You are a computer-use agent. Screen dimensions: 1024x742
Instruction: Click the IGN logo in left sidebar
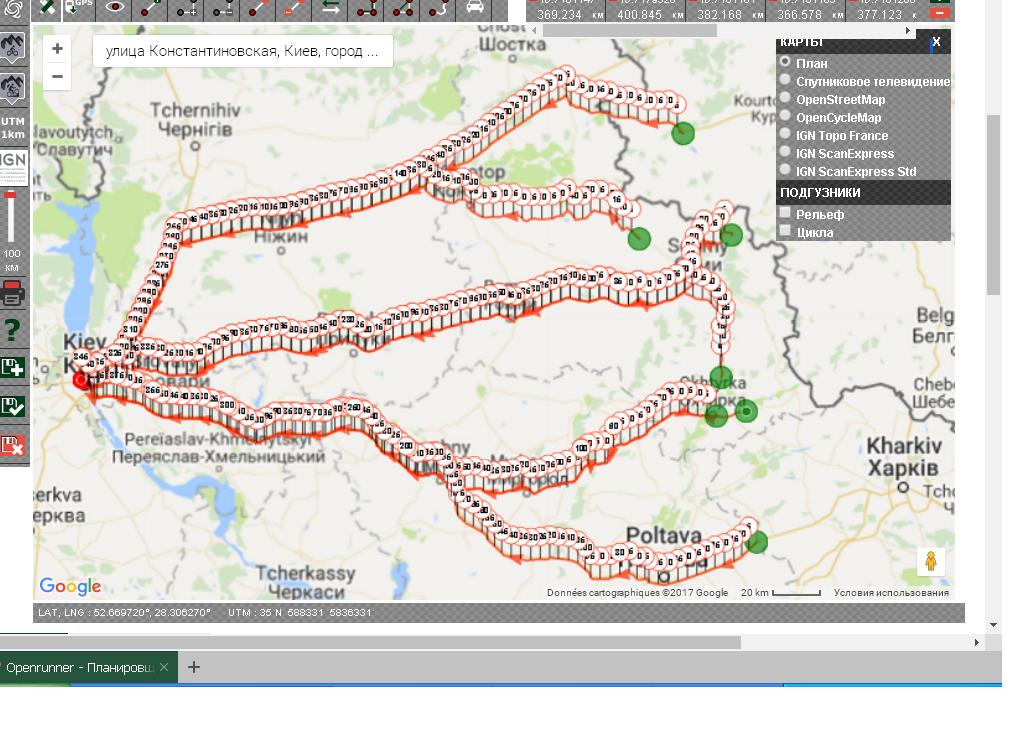(13, 167)
